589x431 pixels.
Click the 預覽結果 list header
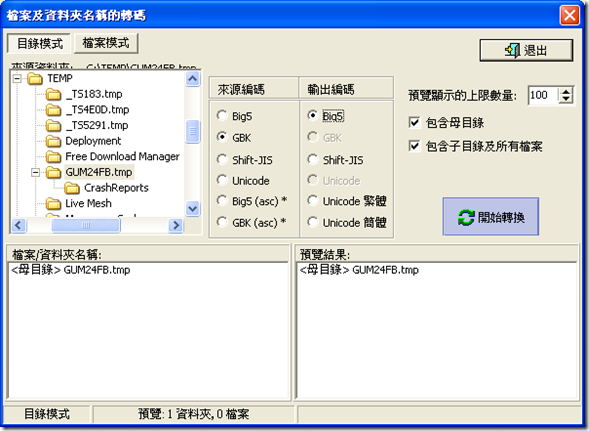tap(437, 254)
